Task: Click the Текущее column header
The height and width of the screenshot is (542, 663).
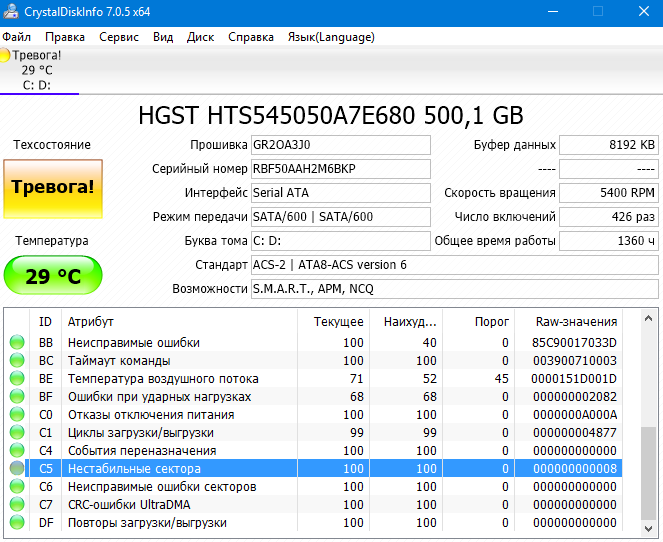Action: (334, 322)
